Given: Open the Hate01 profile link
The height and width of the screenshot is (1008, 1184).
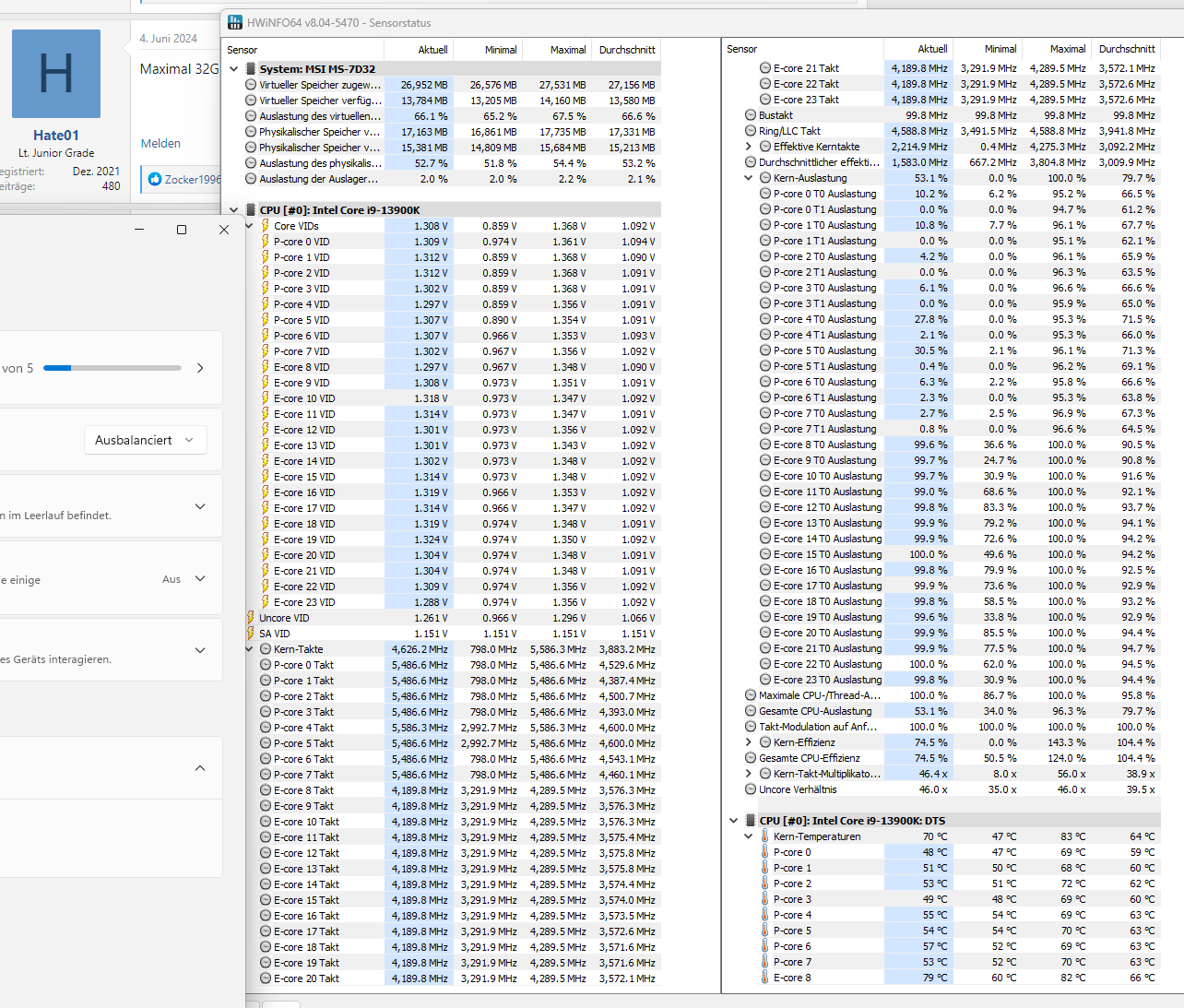Looking at the screenshot, I should 56,135.
